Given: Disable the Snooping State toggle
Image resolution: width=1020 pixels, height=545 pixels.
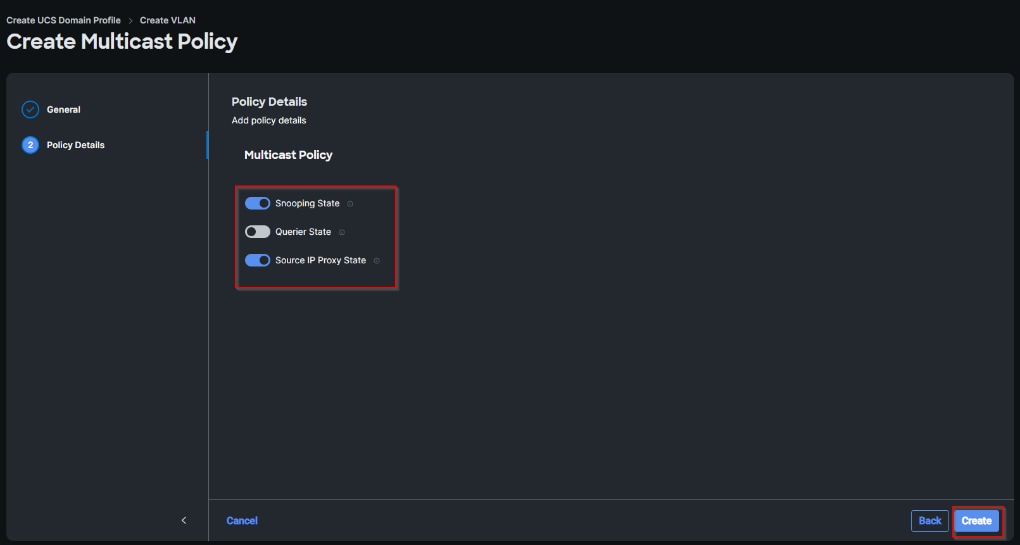Looking at the screenshot, I should point(258,203).
